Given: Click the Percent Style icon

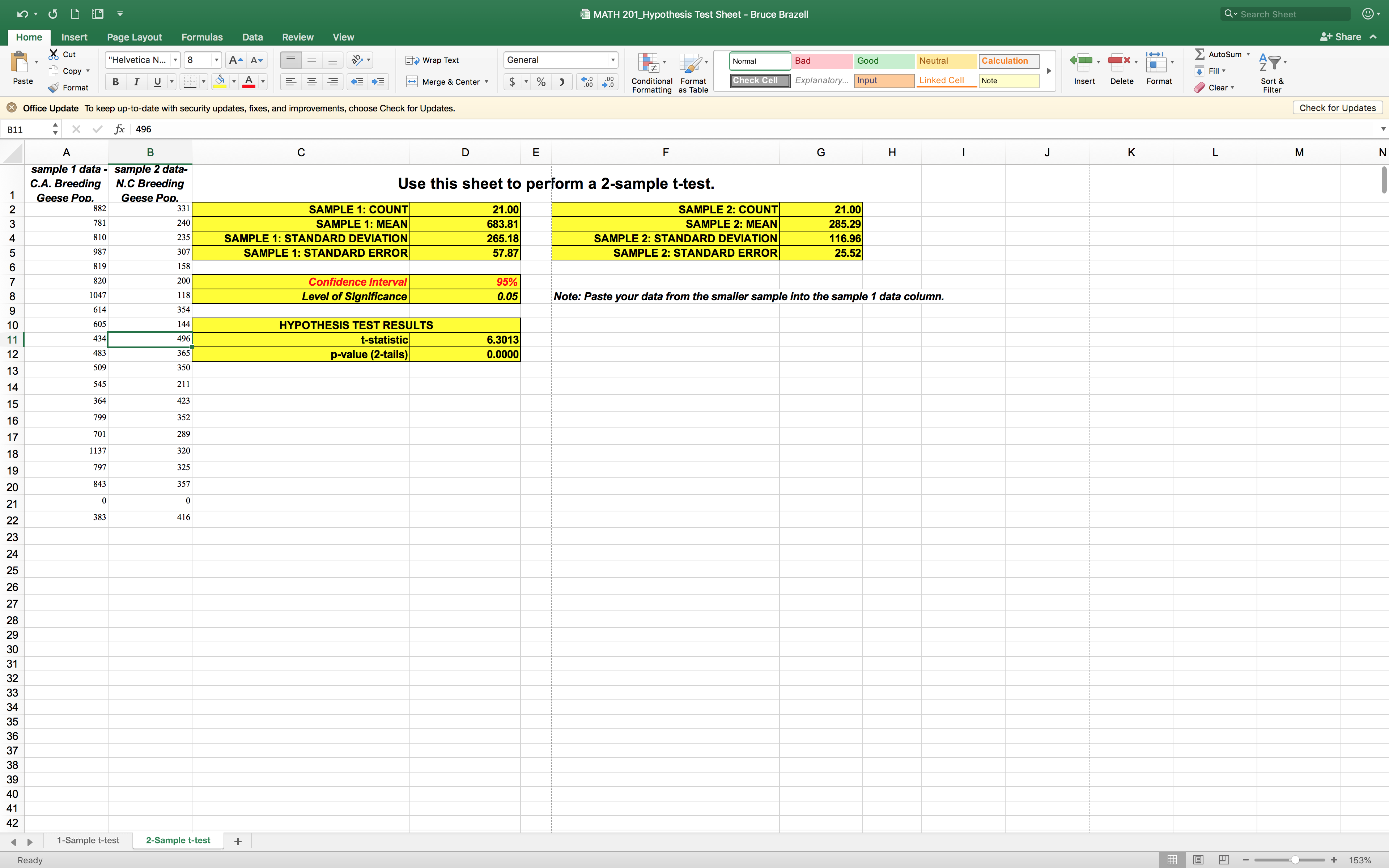Looking at the screenshot, I should [541, 82].
